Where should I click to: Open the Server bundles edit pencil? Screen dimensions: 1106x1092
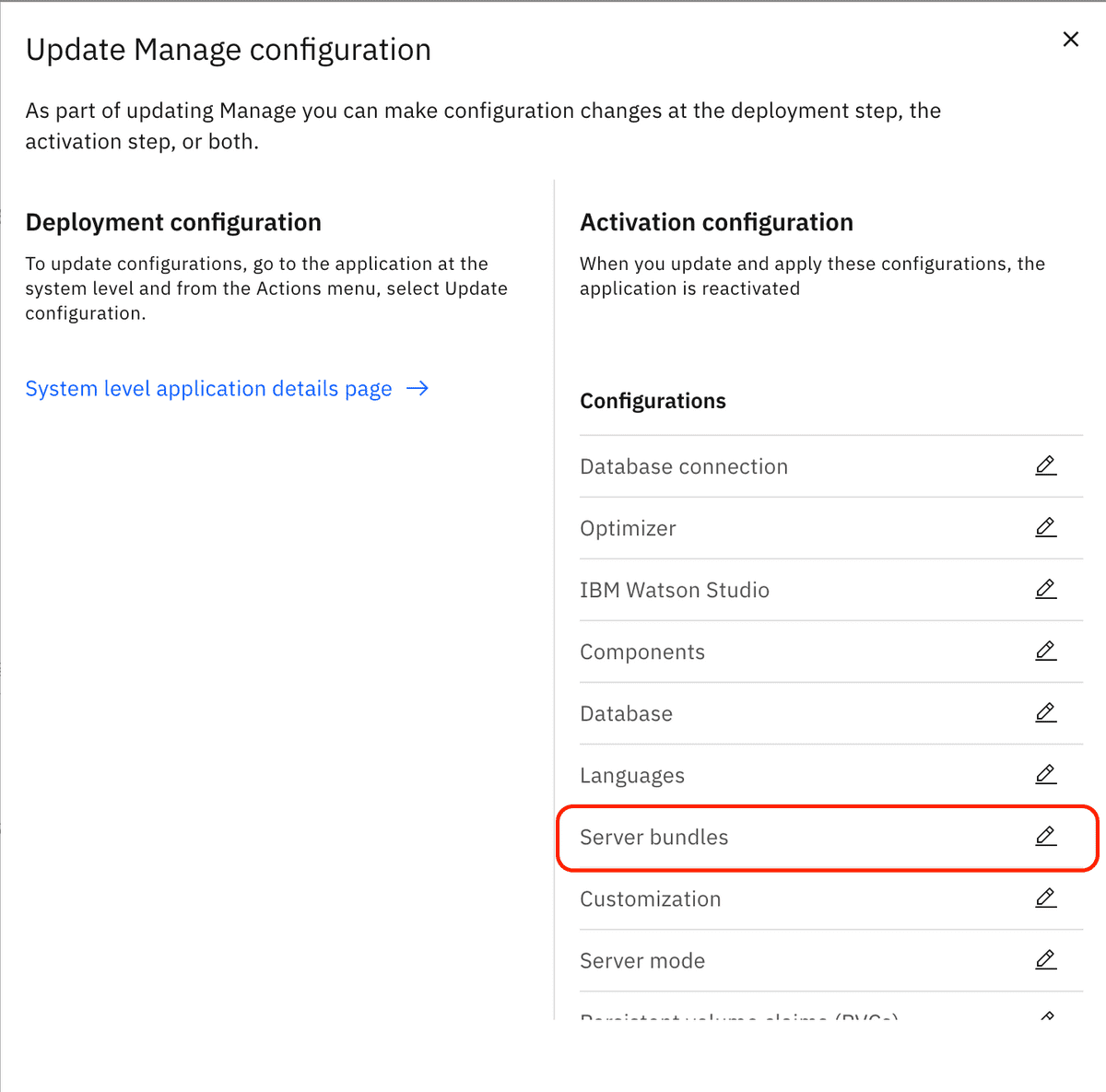pos(1045,837)
